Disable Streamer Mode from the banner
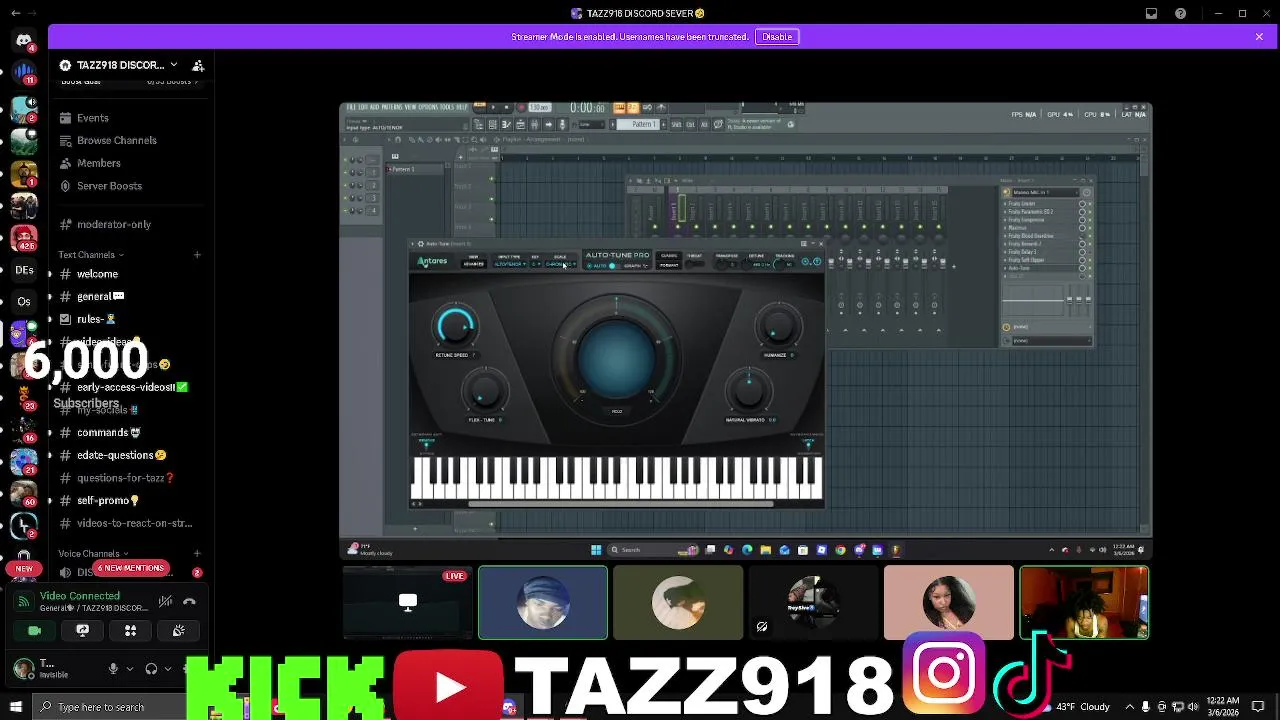Screen dimensions: 1280x720 coord(777,37)
